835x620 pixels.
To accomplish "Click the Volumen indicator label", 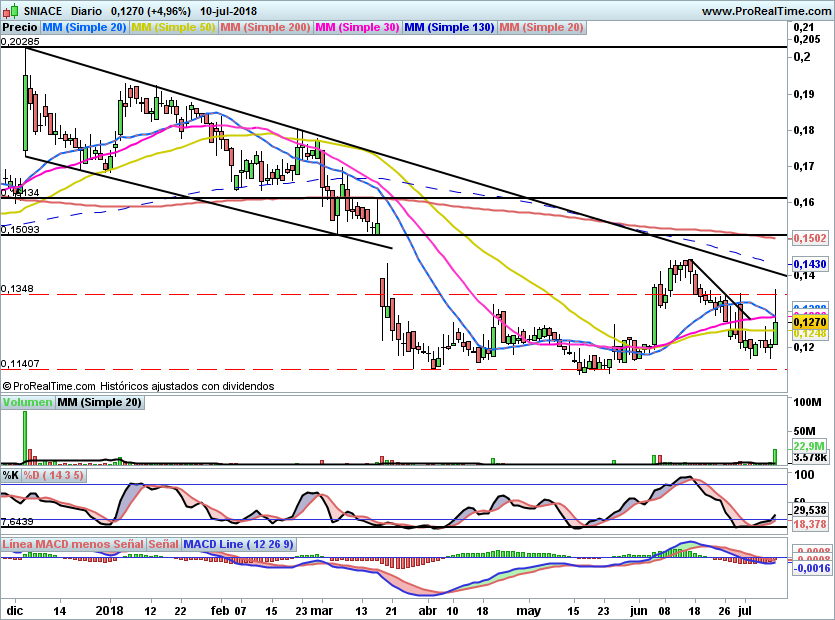I will point(27,403).
